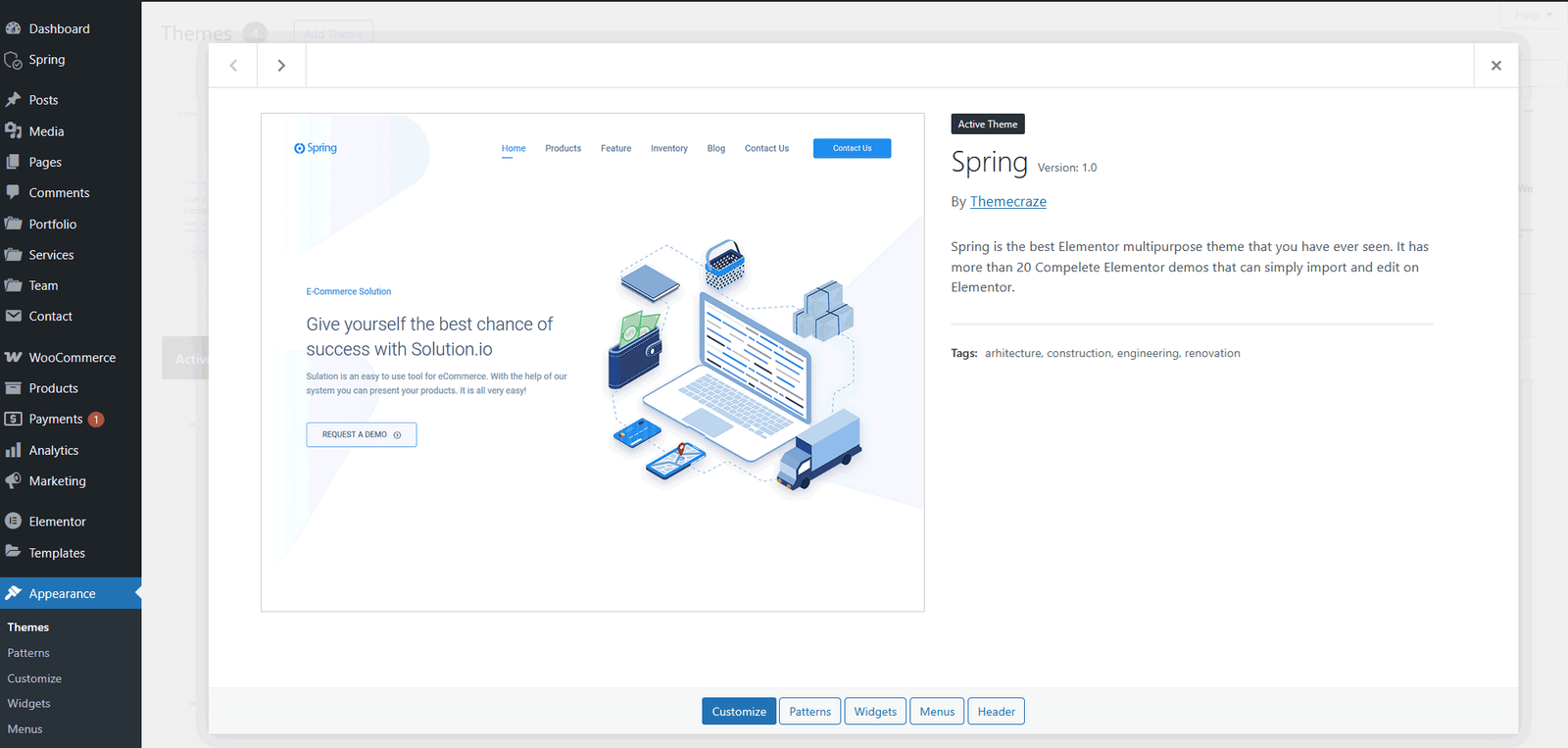The image size is (1568, 748).
Task: Click the Posts pushpin icon
Action: 14,100
